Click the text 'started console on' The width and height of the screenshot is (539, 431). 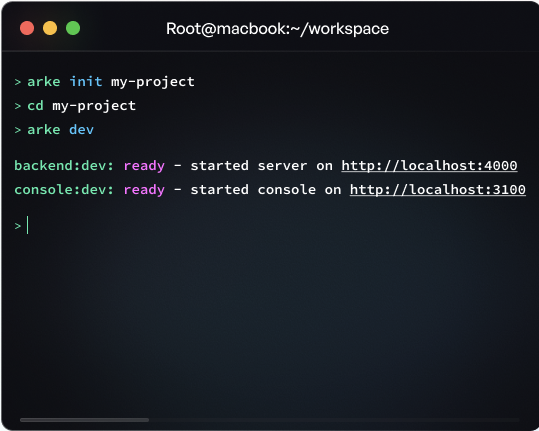pyautogui.click(x=266, y=190)
